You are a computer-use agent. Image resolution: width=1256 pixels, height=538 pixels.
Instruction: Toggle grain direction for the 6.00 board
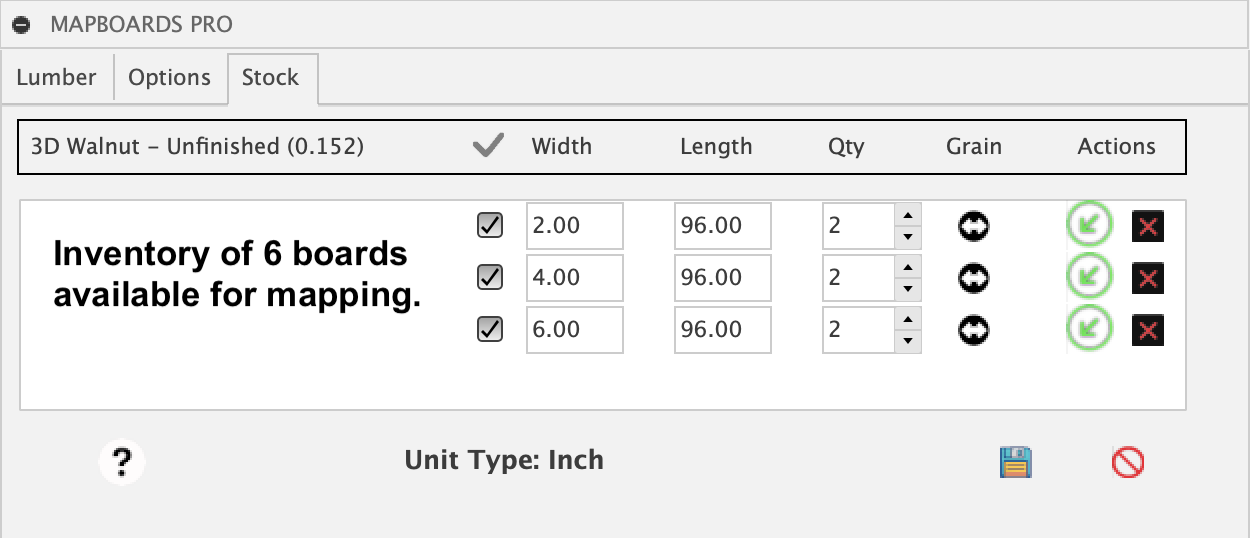tap(973, 330)
